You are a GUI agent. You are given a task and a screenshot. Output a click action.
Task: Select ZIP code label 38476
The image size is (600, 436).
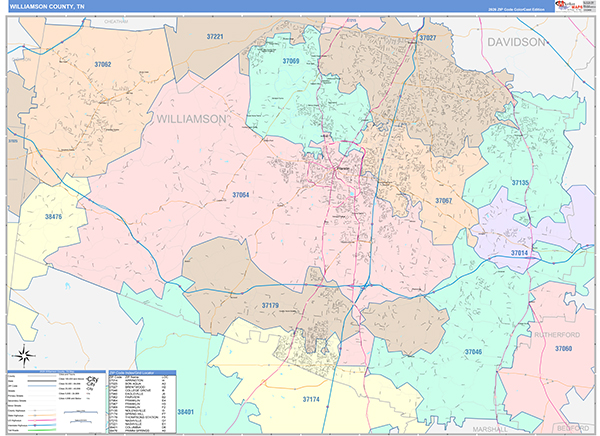tap(53, 217)
